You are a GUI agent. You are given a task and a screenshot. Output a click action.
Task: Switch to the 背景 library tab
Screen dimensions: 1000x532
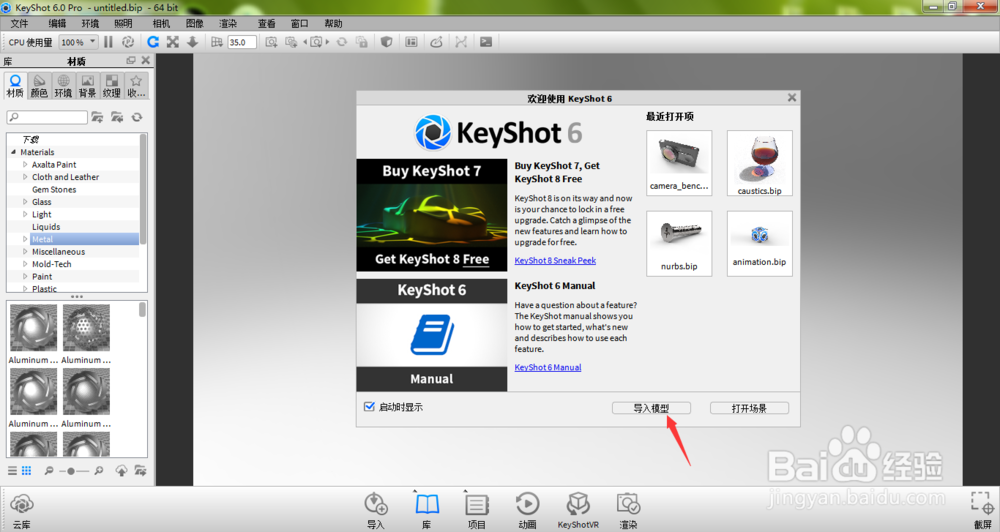[x=87, y=86]
